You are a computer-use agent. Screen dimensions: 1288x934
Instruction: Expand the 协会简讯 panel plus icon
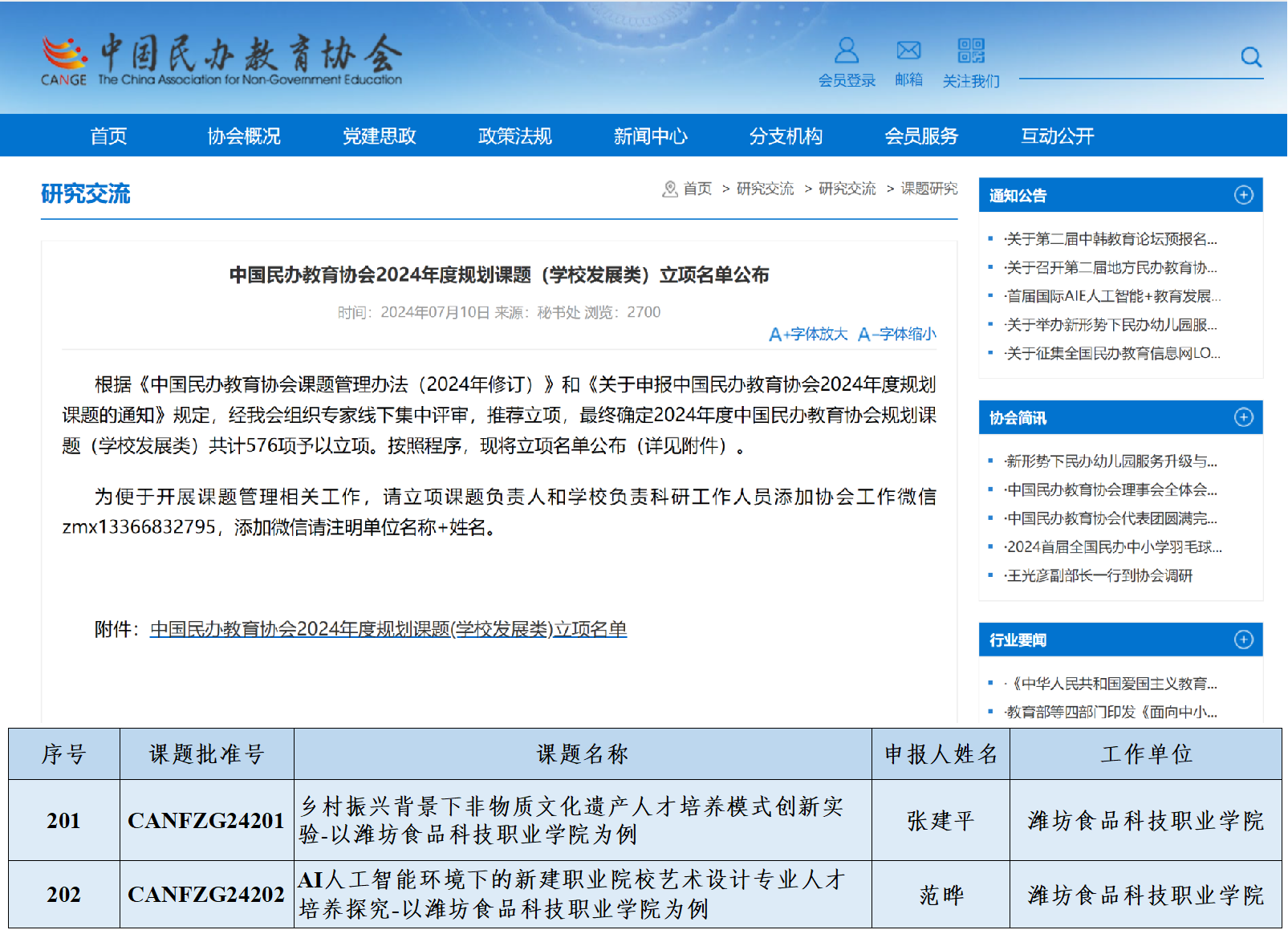1243,417
